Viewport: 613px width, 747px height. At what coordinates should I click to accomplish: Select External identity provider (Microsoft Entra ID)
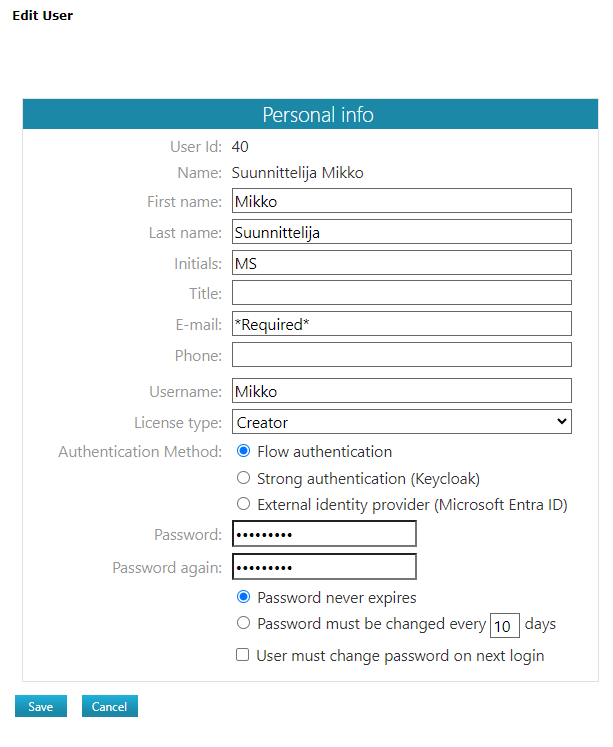244,505
